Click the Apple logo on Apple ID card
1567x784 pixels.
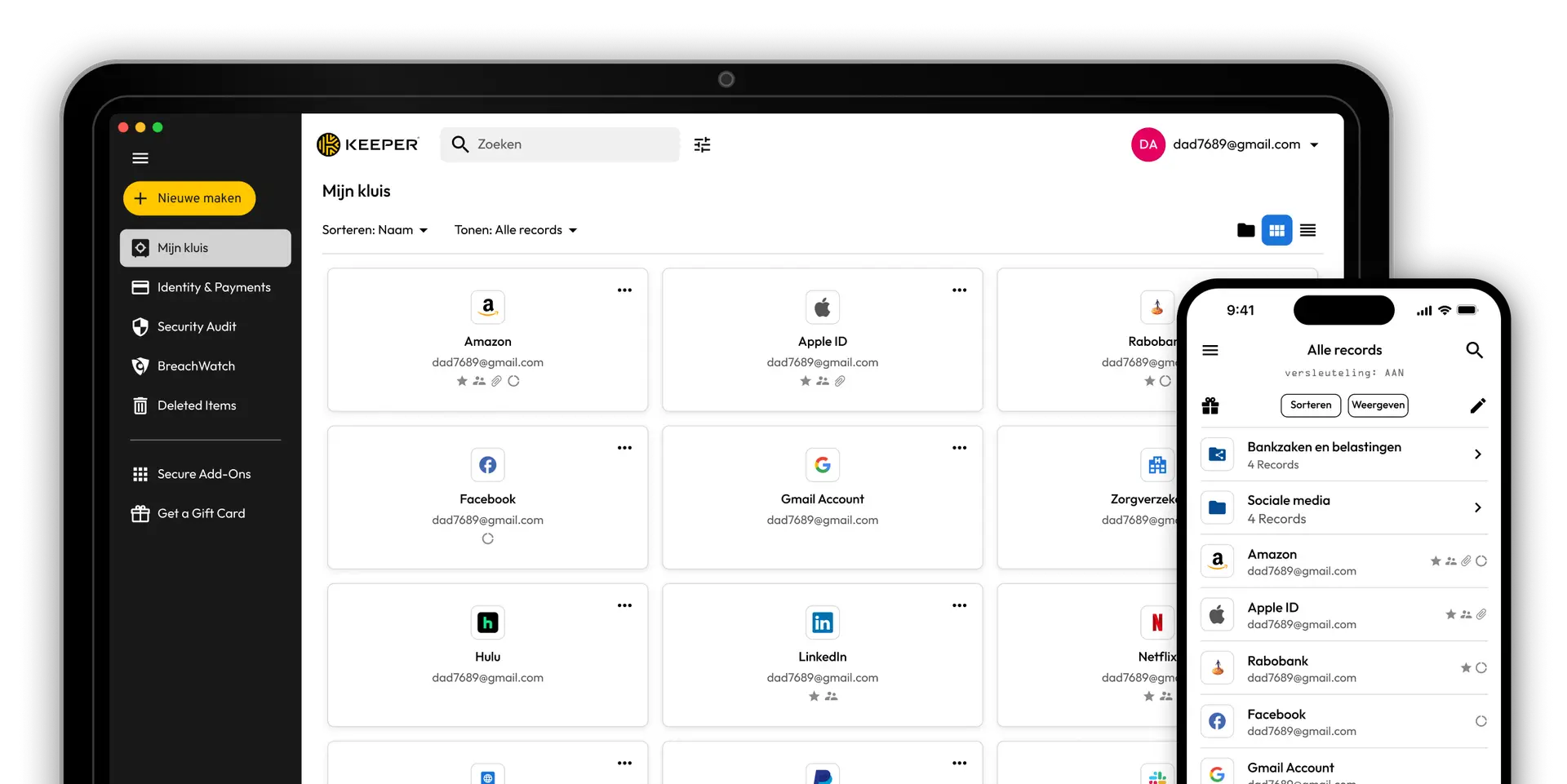[823, 308]
